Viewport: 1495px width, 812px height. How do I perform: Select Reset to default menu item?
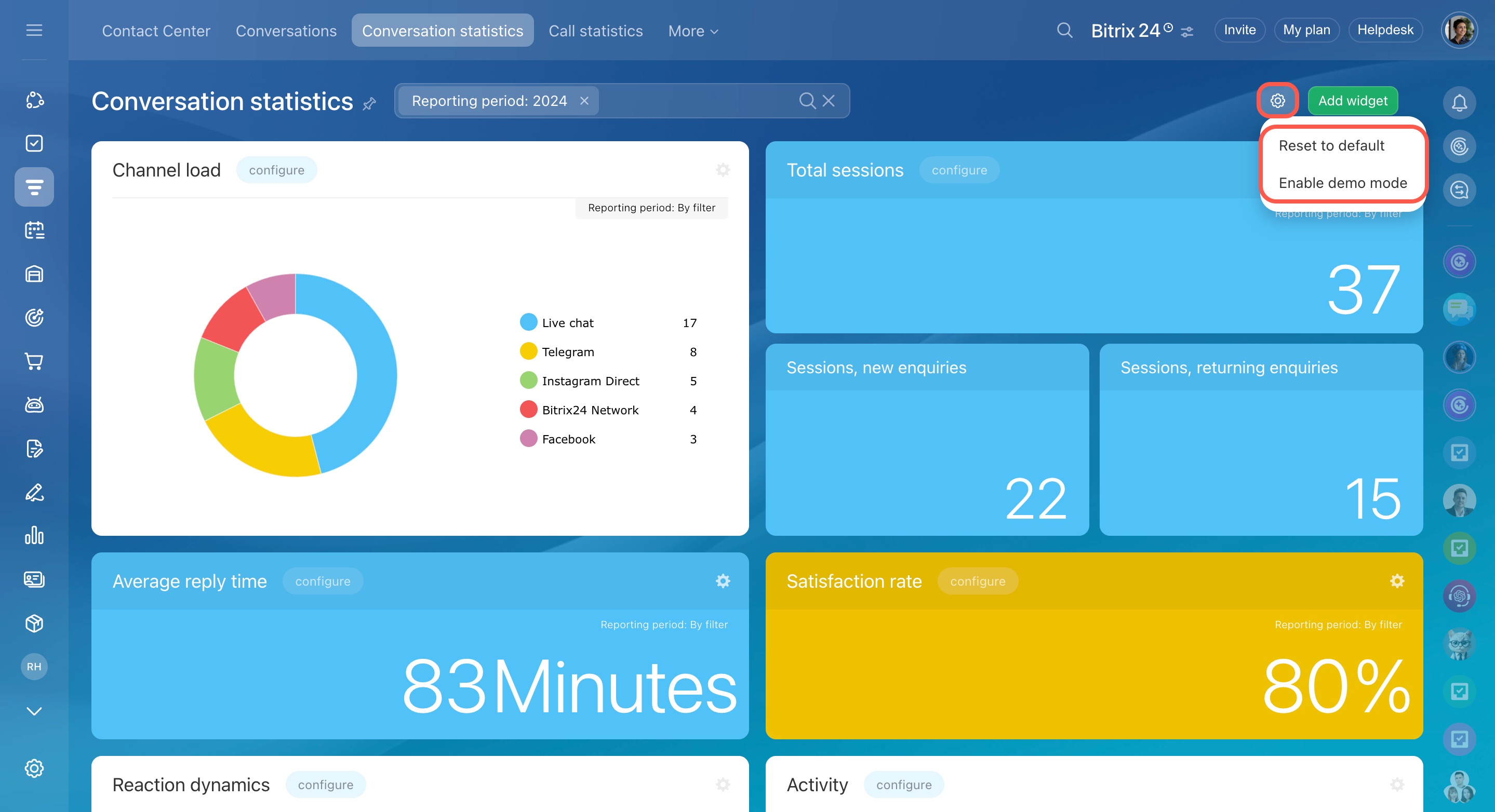click(1331, 145)
